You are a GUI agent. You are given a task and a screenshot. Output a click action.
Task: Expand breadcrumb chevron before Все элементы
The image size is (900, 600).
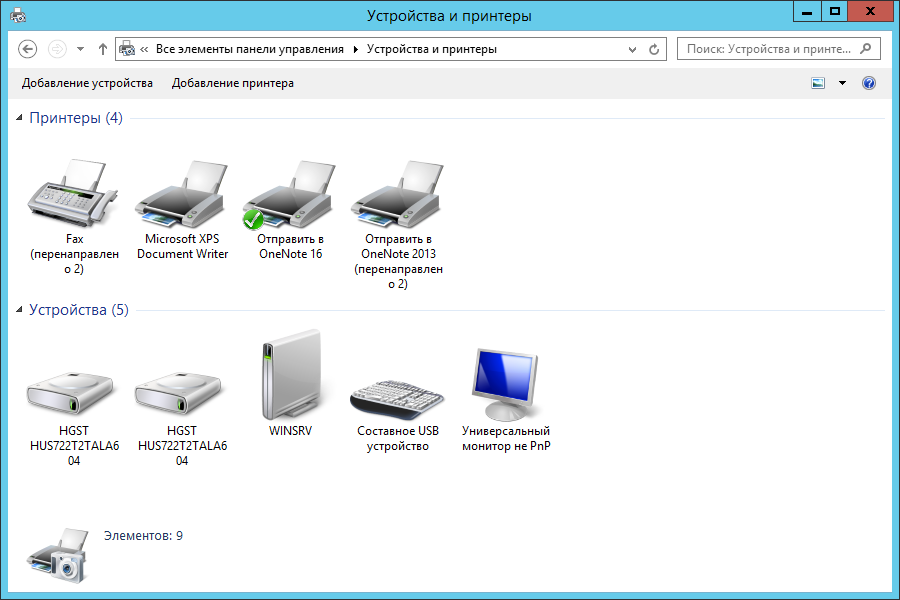(x=144, y=49)
